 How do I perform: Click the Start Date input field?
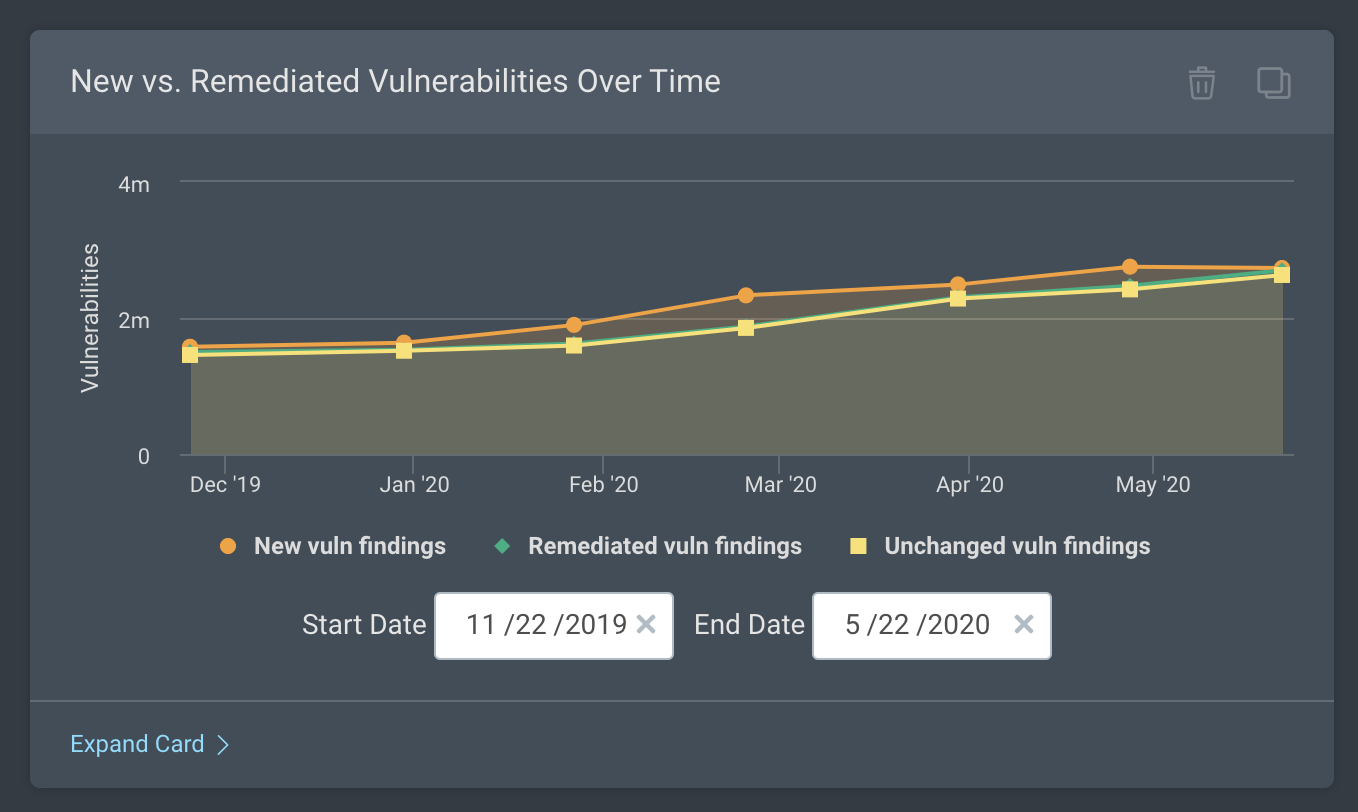click(x=545, y=625)
